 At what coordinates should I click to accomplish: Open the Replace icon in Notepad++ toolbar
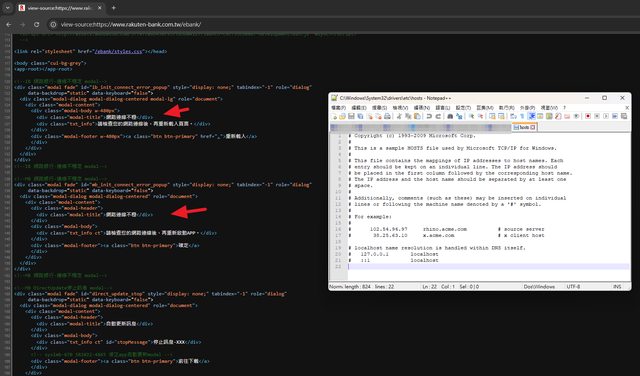459,116
